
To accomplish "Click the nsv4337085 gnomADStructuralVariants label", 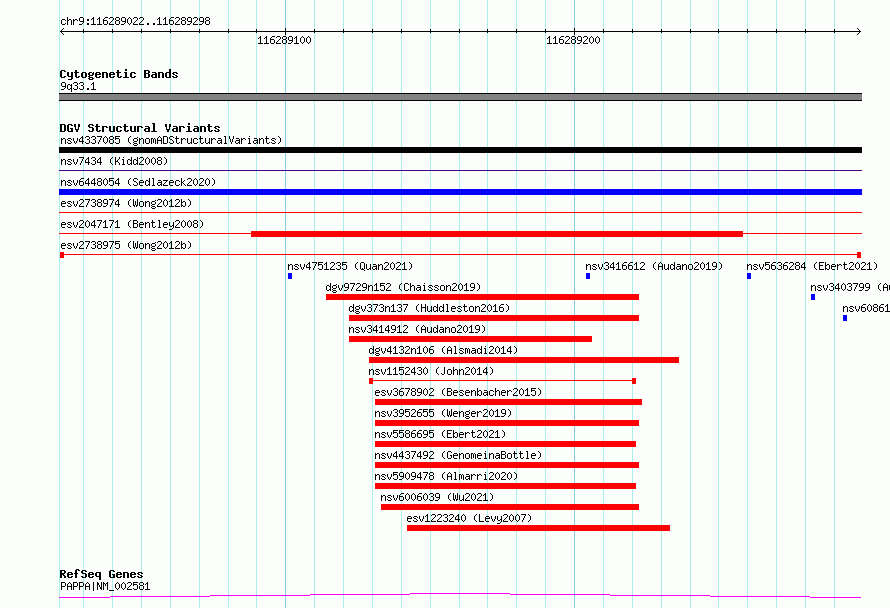I will [x=171, y=140].
